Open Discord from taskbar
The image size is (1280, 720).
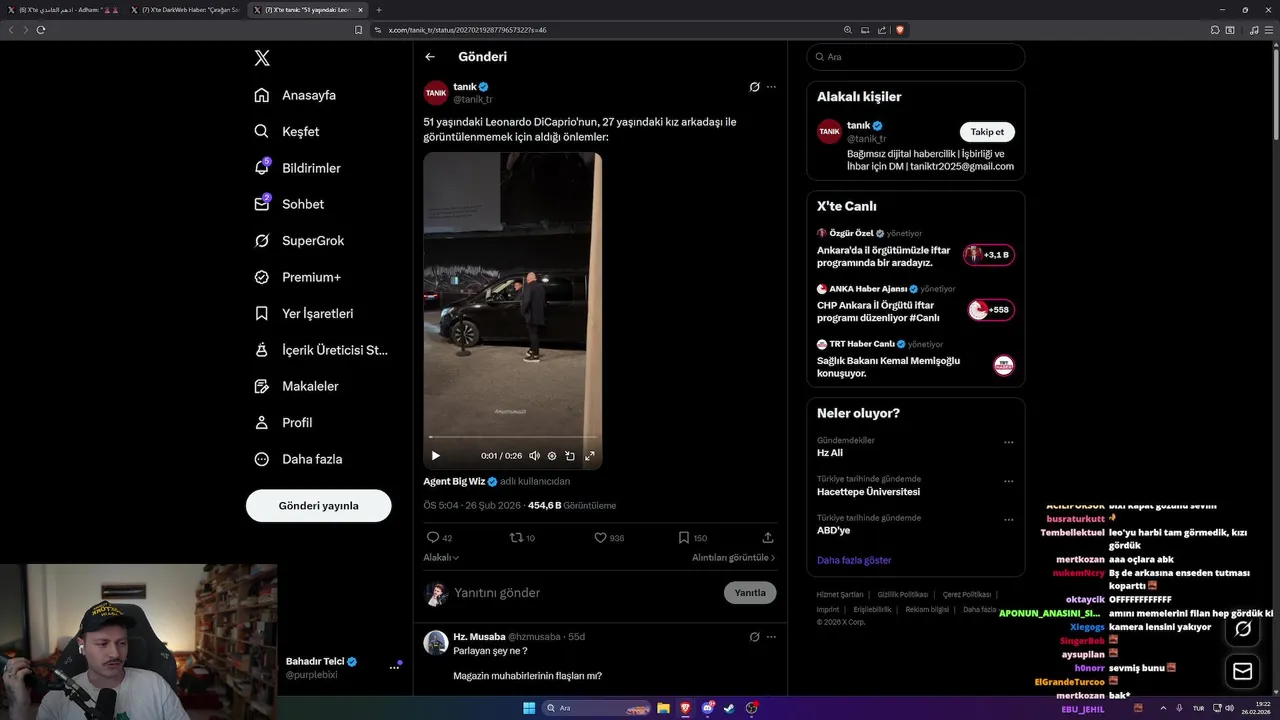coord(708,708)
